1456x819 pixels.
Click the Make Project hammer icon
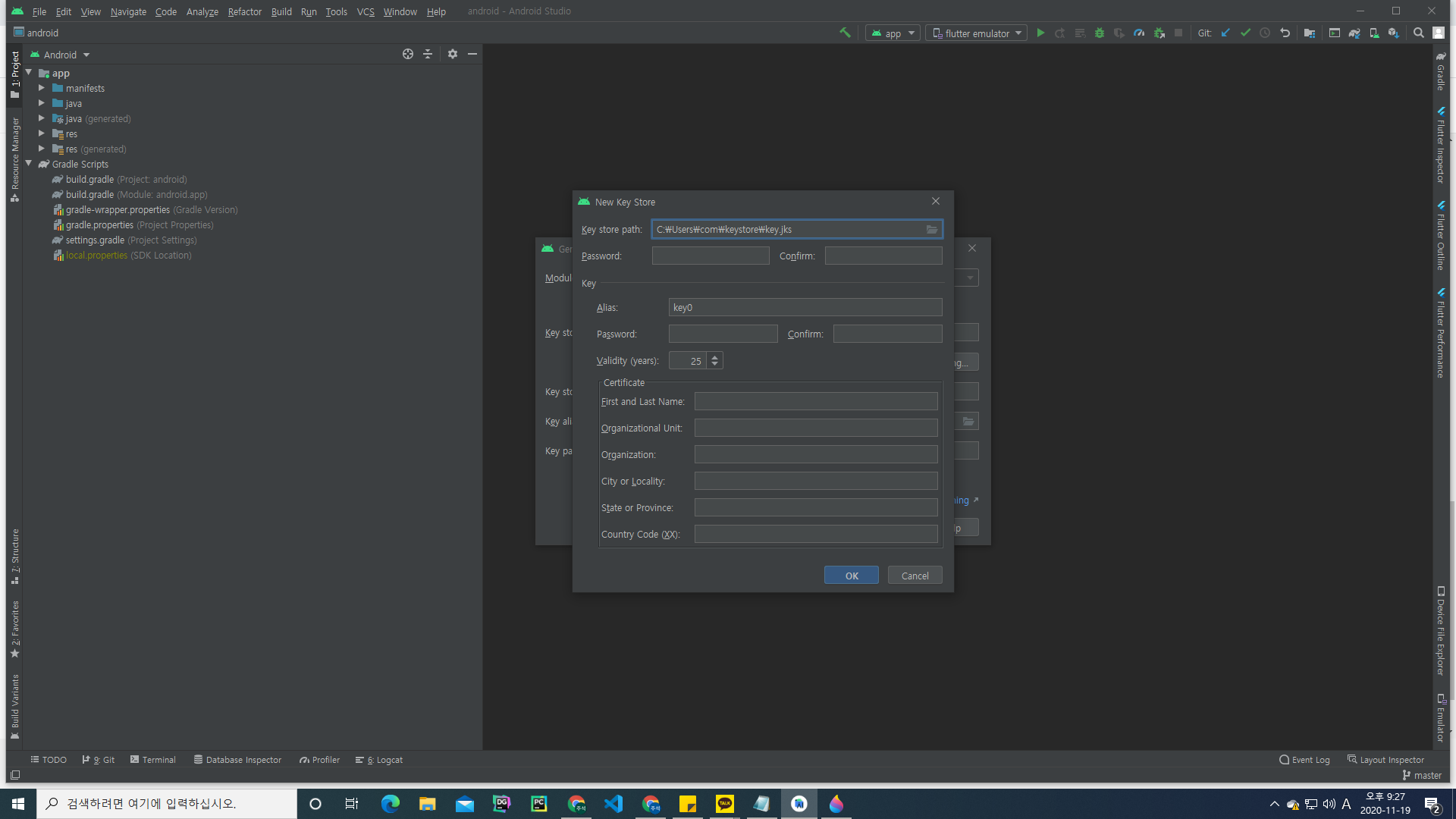(x=845, y=33)
